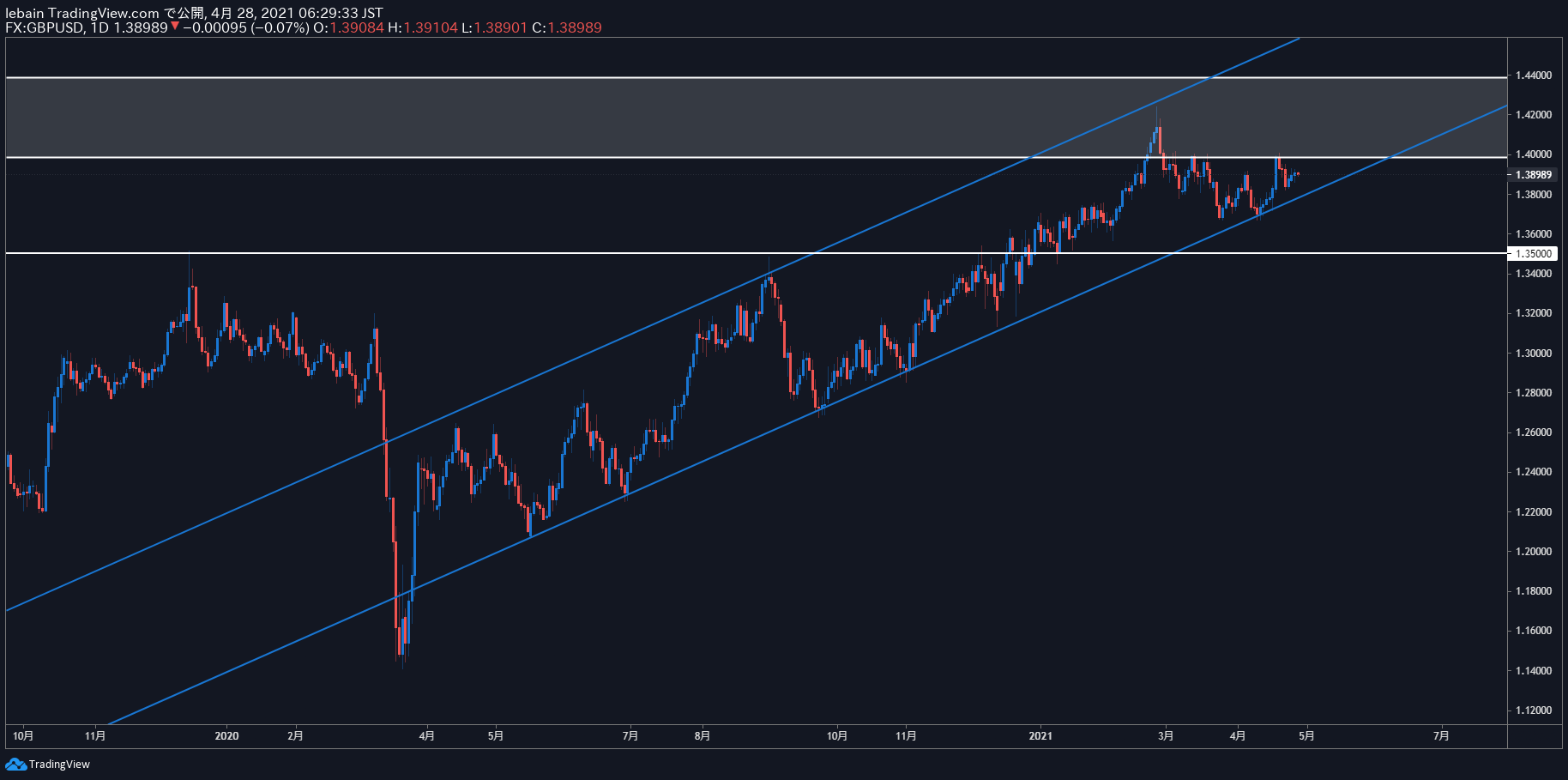Click the 2020 year label on time axis
Image resolution: width=1568 pixels, height=780 pixels.
[x=226, y=735]
